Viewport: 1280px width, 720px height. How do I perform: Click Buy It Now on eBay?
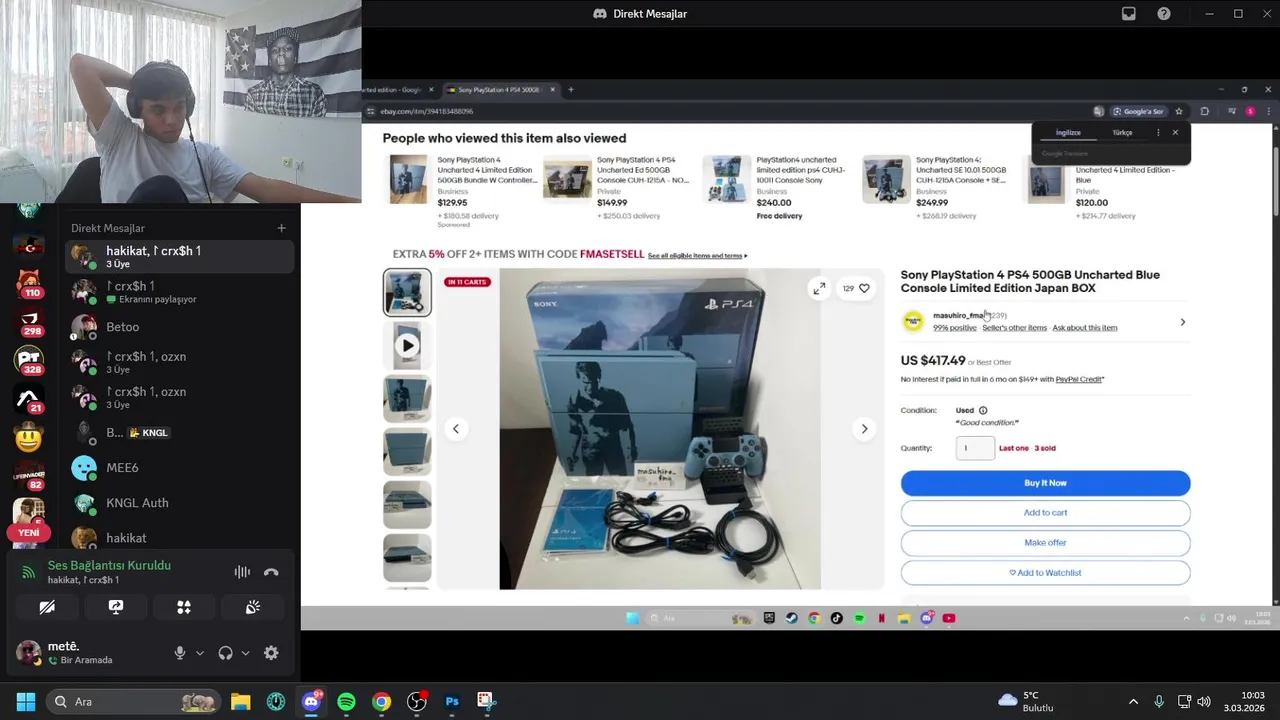[1045, 483]
